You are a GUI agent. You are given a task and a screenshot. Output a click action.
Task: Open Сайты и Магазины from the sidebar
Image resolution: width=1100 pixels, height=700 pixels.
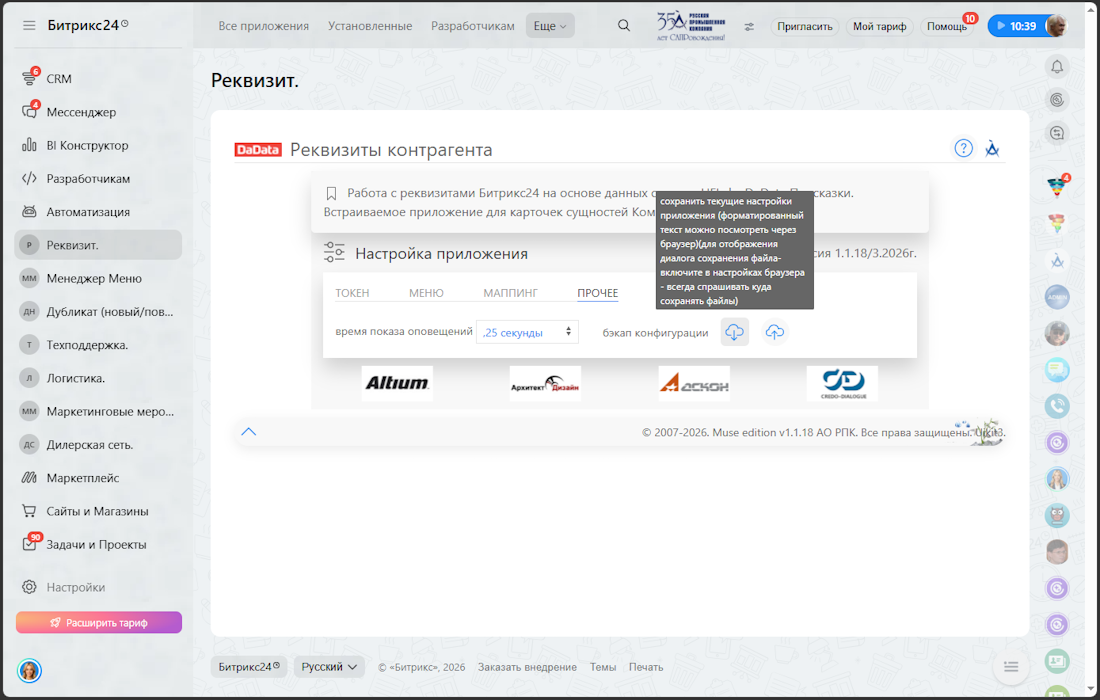(x=98, y=511)
